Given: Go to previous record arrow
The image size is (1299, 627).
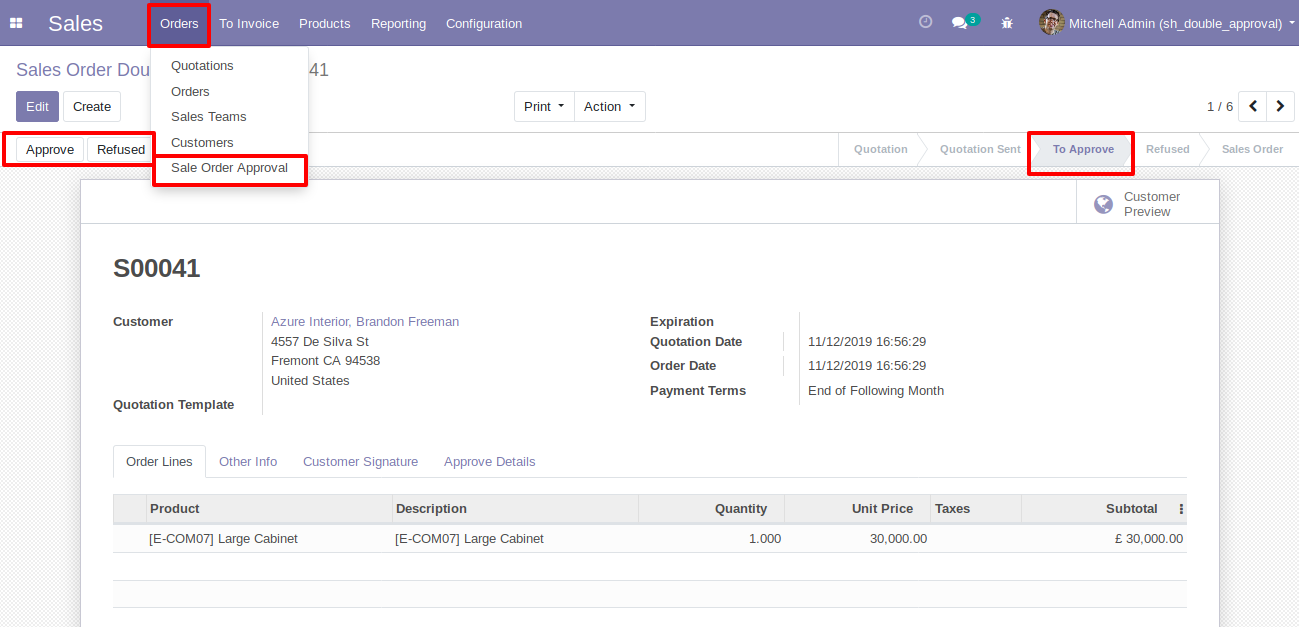Looking at the screenshot, I should pyautogui.click(x=1253, y=106).
